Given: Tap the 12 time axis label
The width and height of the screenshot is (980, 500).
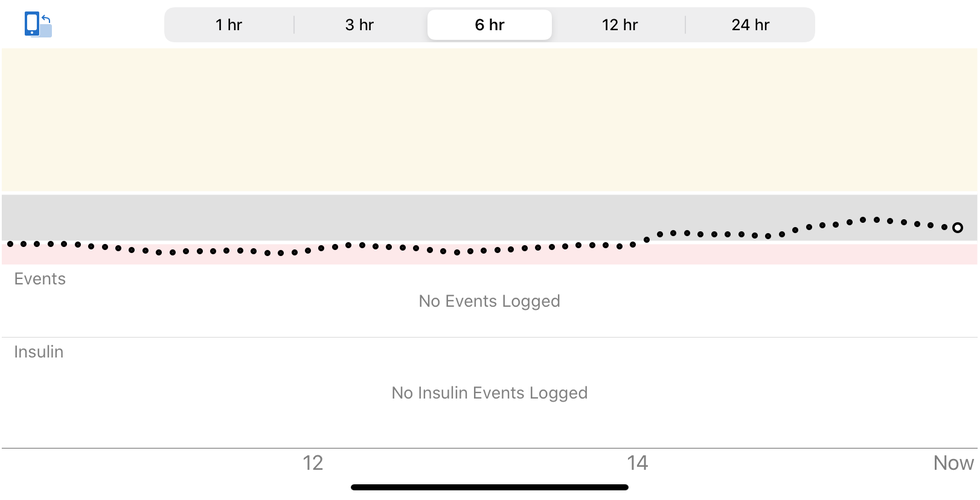Looking at the screenshot, I should pos(313,463).
